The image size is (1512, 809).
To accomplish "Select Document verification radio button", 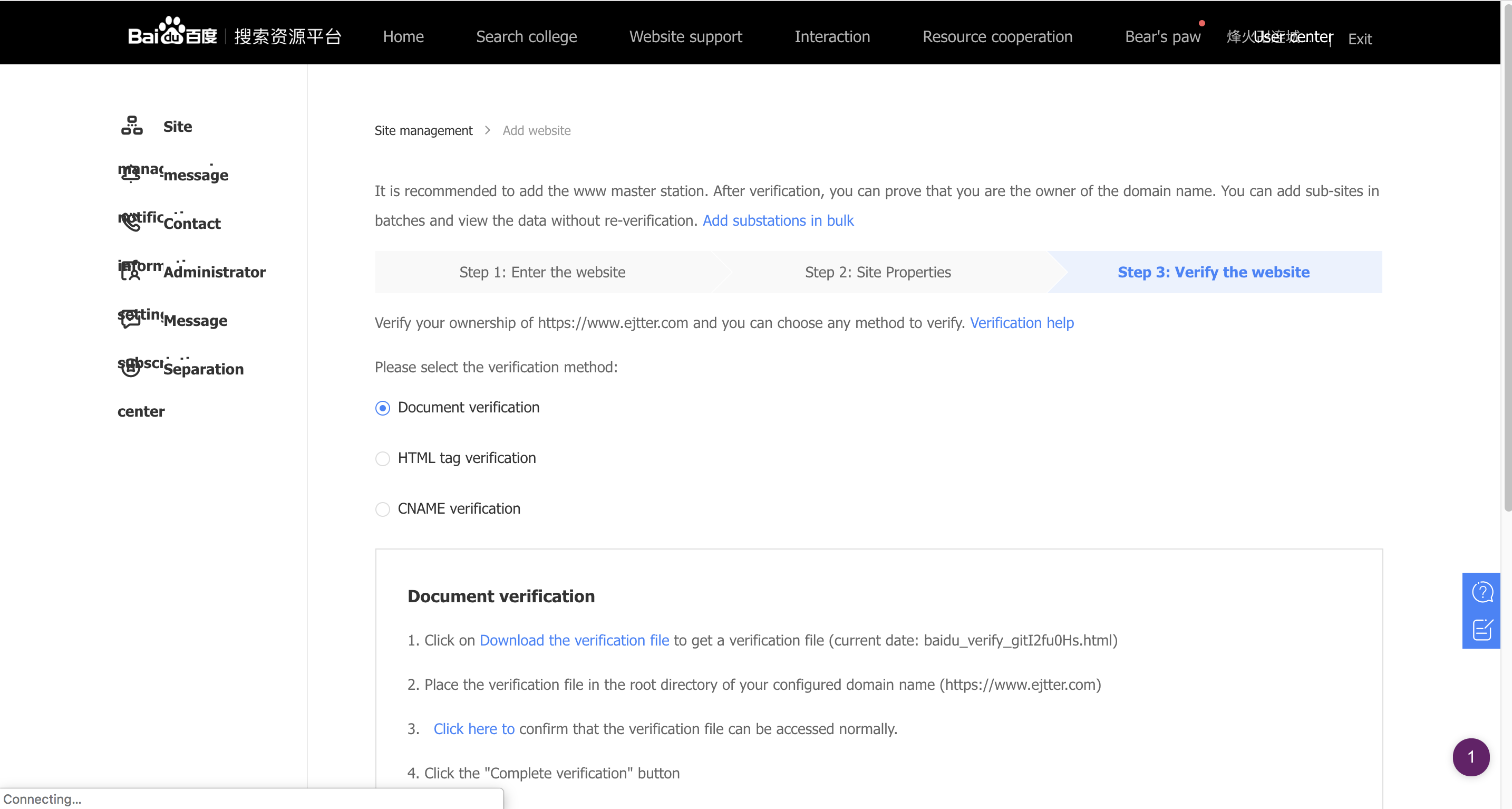I will [x=383, y=408].
